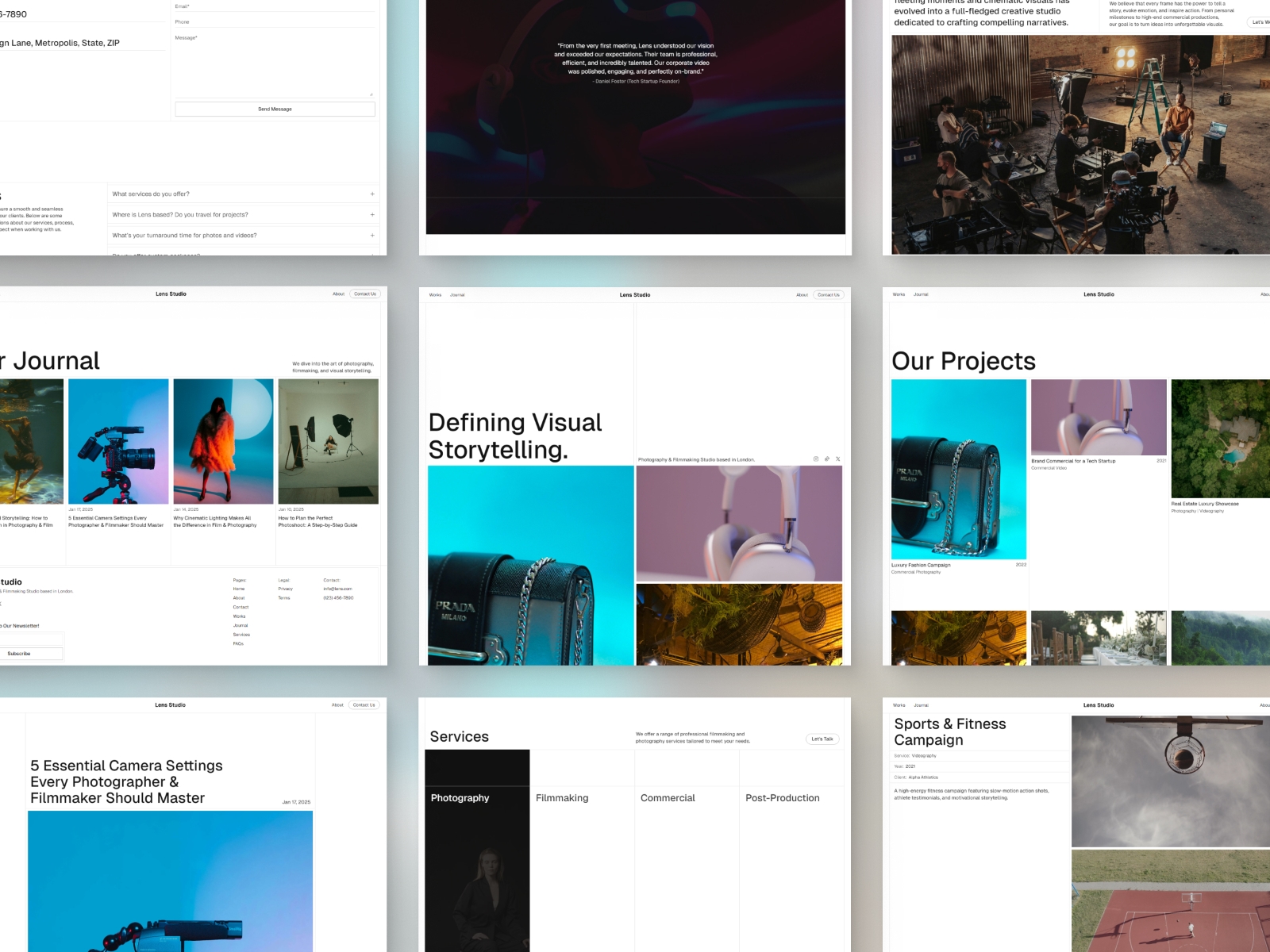1270x952 pixels.
Task: Expand the "Do you offer custom packages?" FAQ
Action: pos(242,255)
